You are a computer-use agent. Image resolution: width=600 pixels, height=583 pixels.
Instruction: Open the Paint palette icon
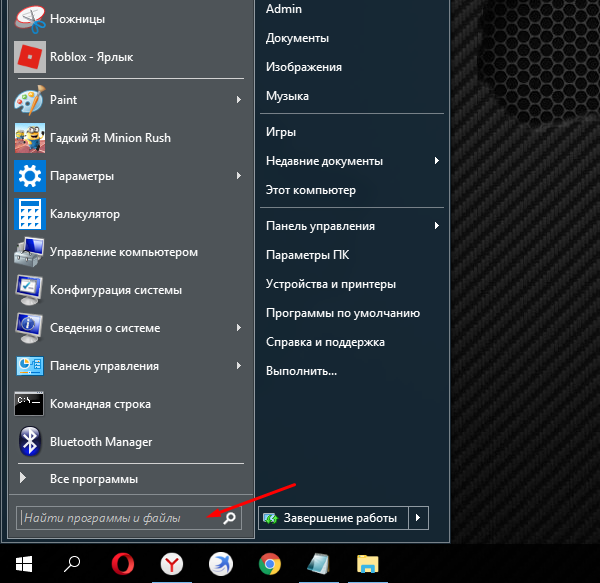[30, 100]
